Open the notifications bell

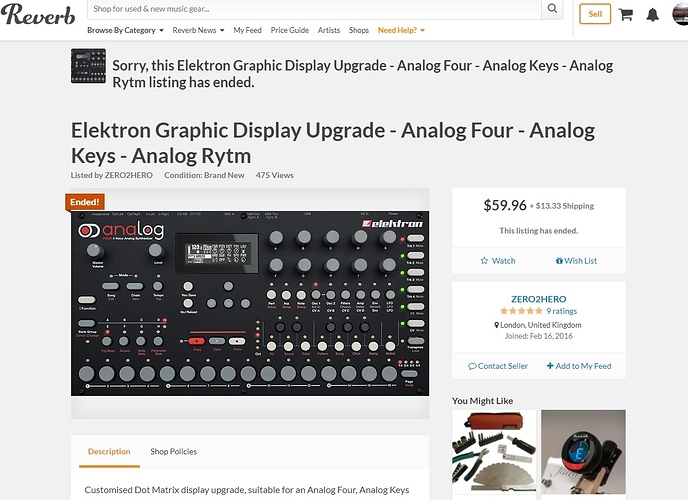coord(653,14)
